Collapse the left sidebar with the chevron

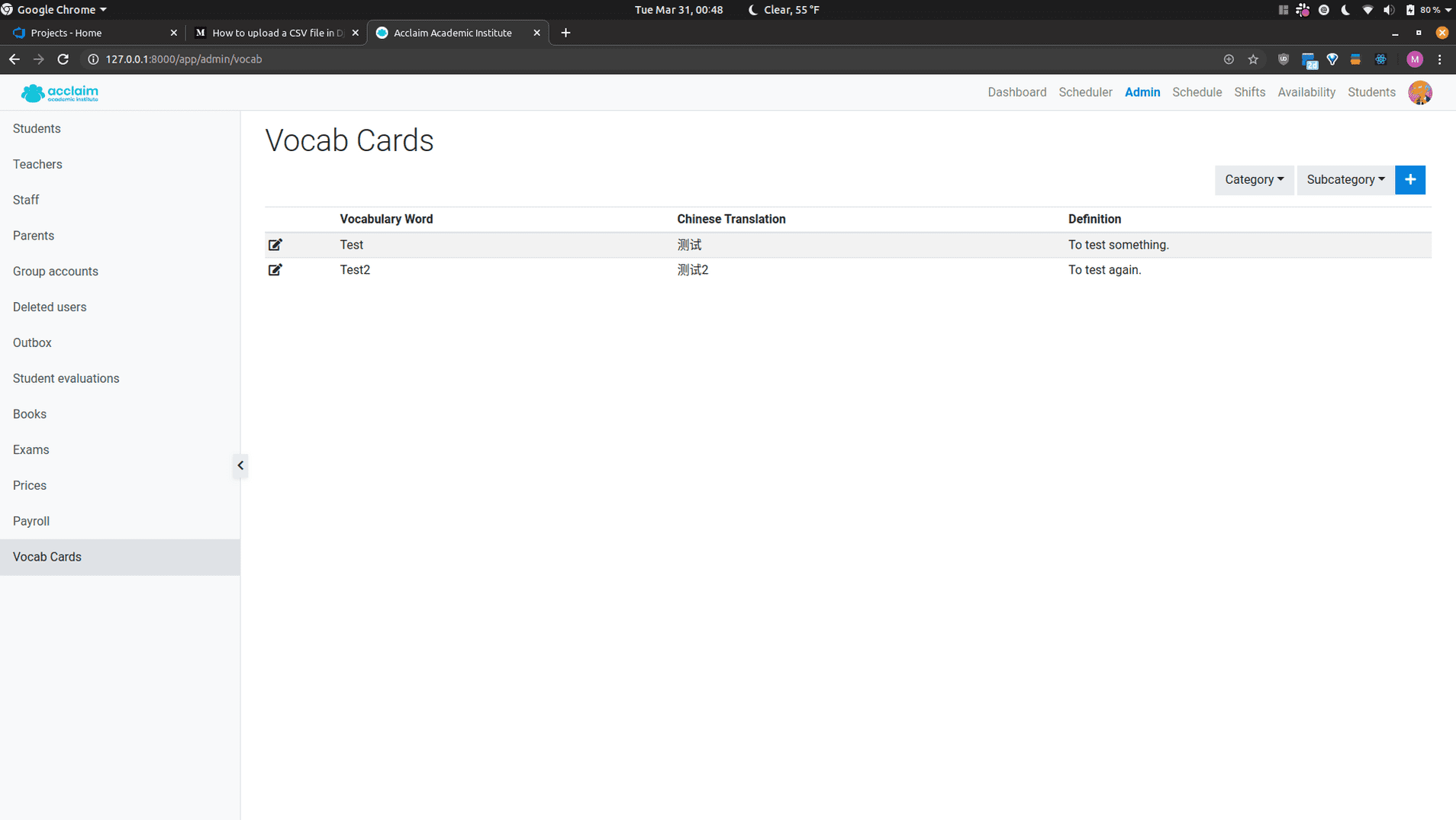(x=240, y=465)
